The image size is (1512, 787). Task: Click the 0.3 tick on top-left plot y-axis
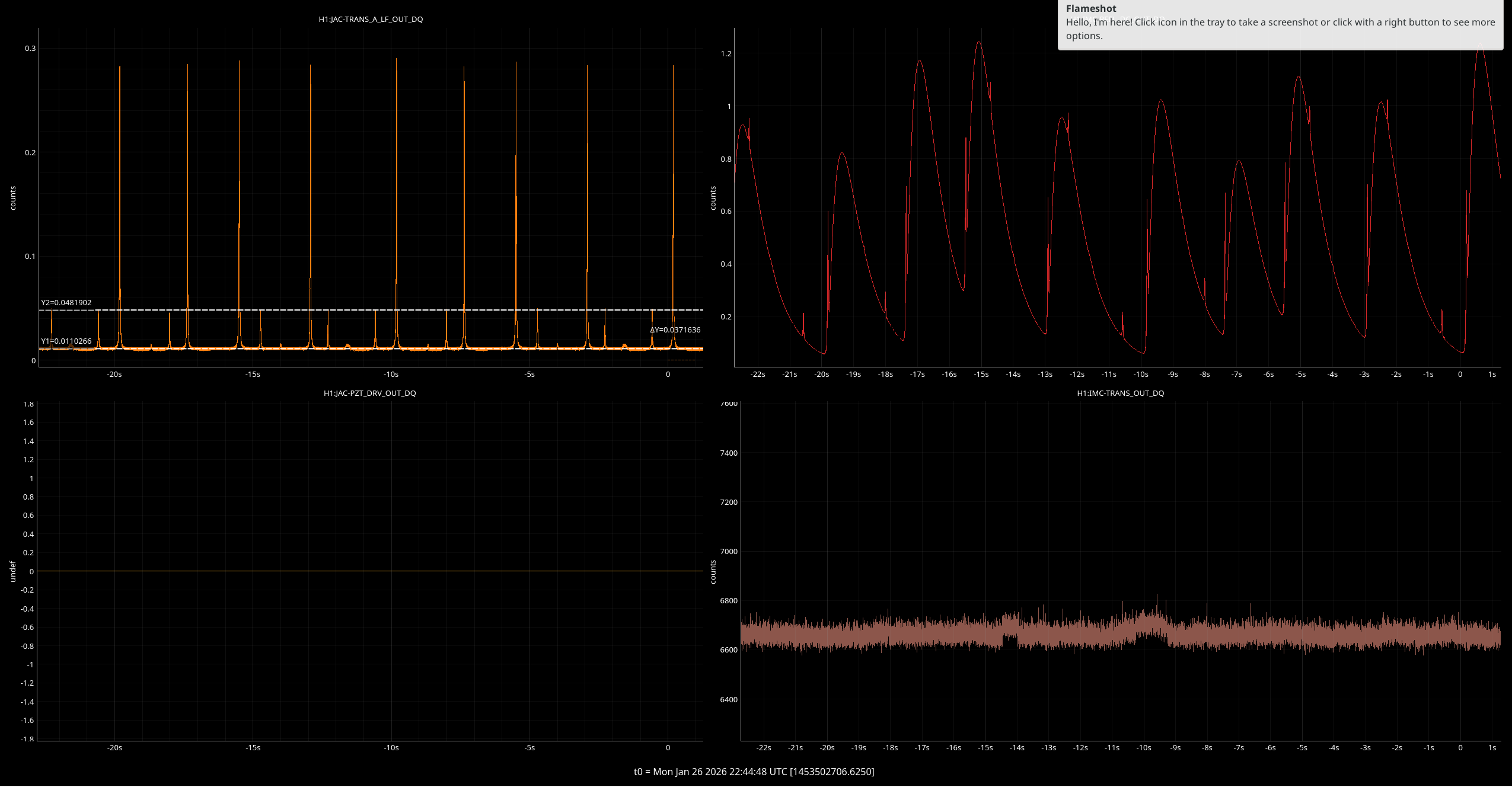tap(30, 48)
